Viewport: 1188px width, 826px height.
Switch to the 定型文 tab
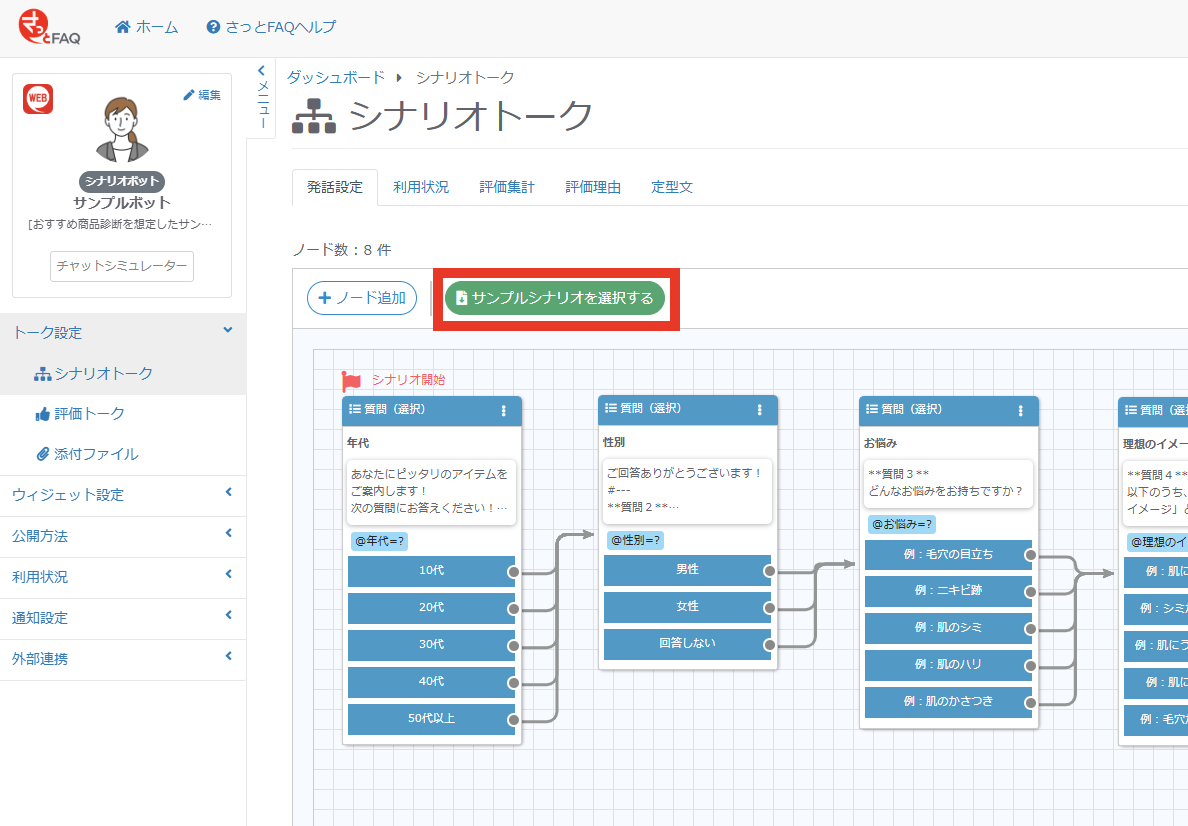[x=672, y=187]
